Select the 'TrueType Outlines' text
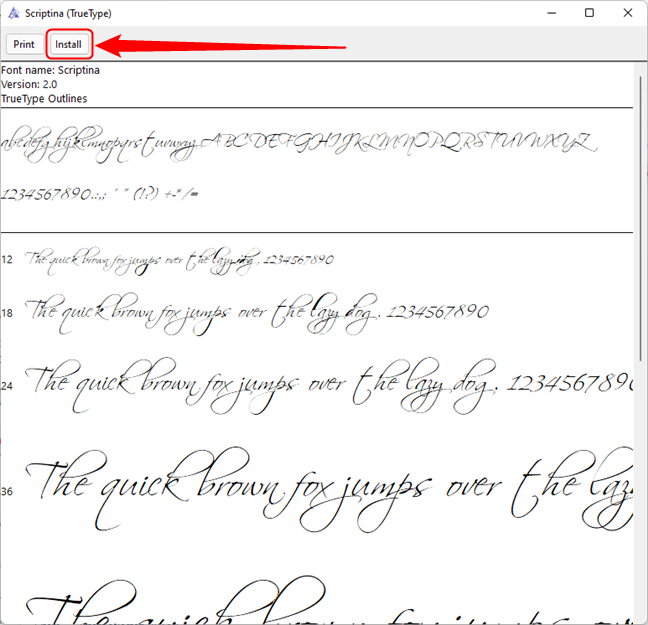 pyautogui.click(x=44, y=99)
